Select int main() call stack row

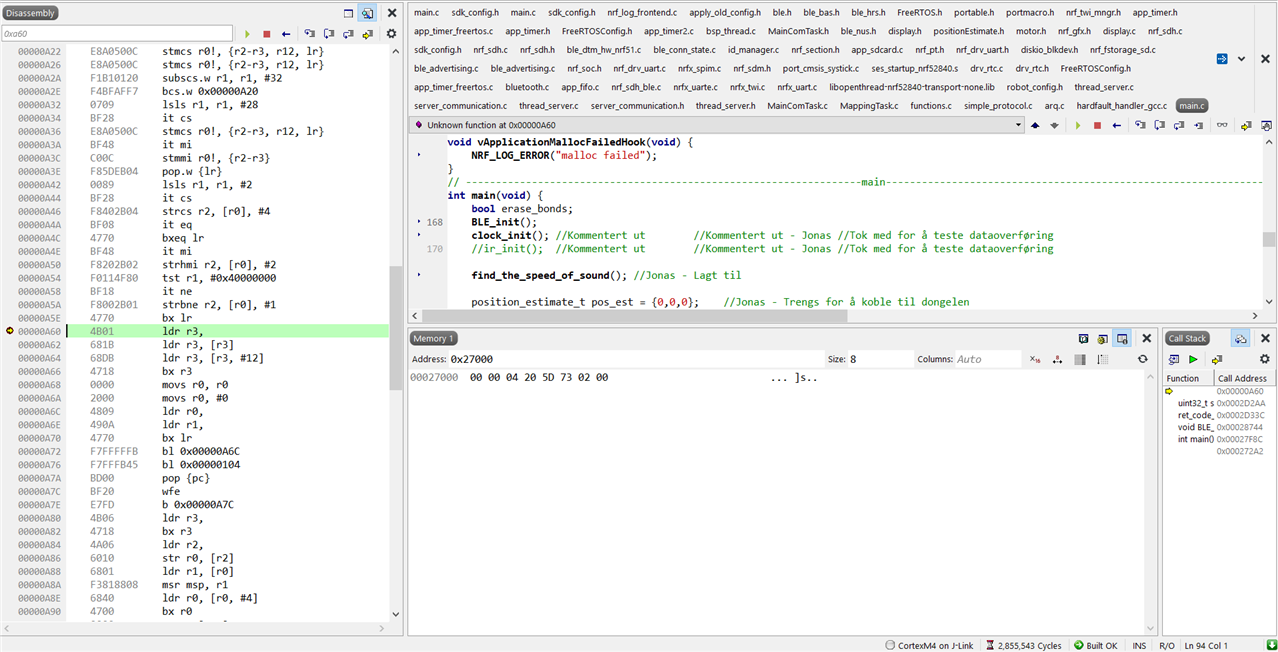click(1219, 439)
